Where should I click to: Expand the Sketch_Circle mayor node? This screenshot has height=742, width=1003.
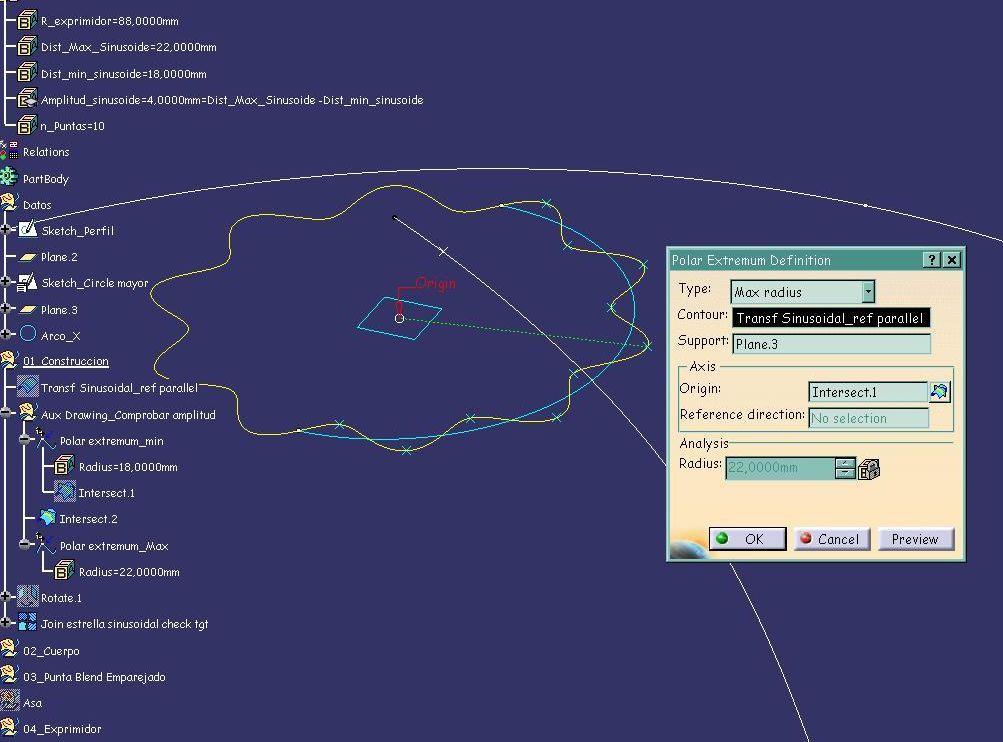tap(6, 282)
